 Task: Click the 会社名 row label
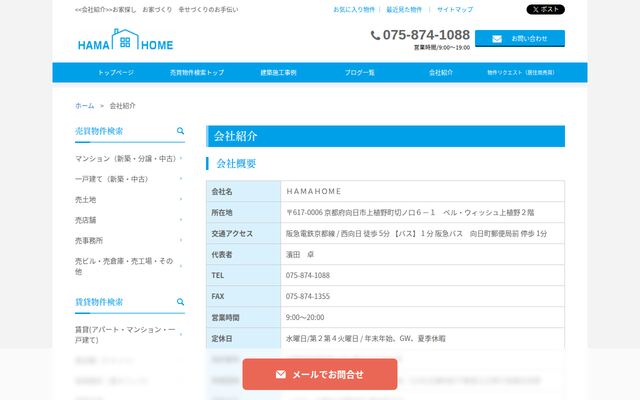(222, 191)
